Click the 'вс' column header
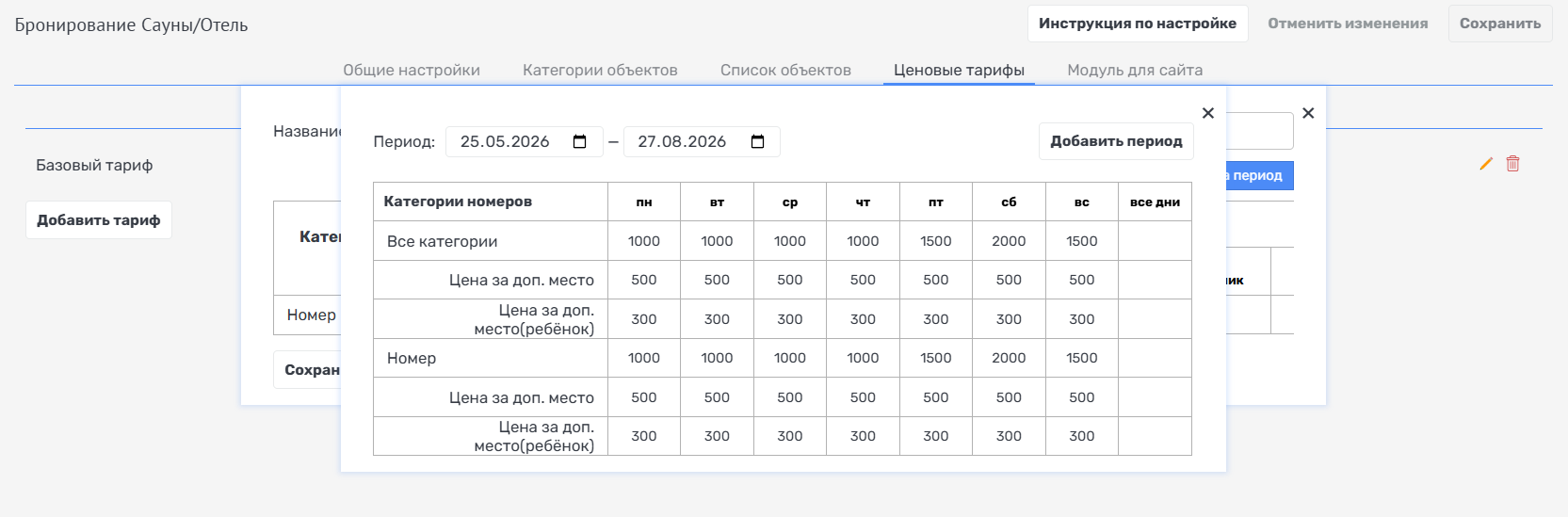This screenshot has height=517, width=1568. coord(1082,202)
